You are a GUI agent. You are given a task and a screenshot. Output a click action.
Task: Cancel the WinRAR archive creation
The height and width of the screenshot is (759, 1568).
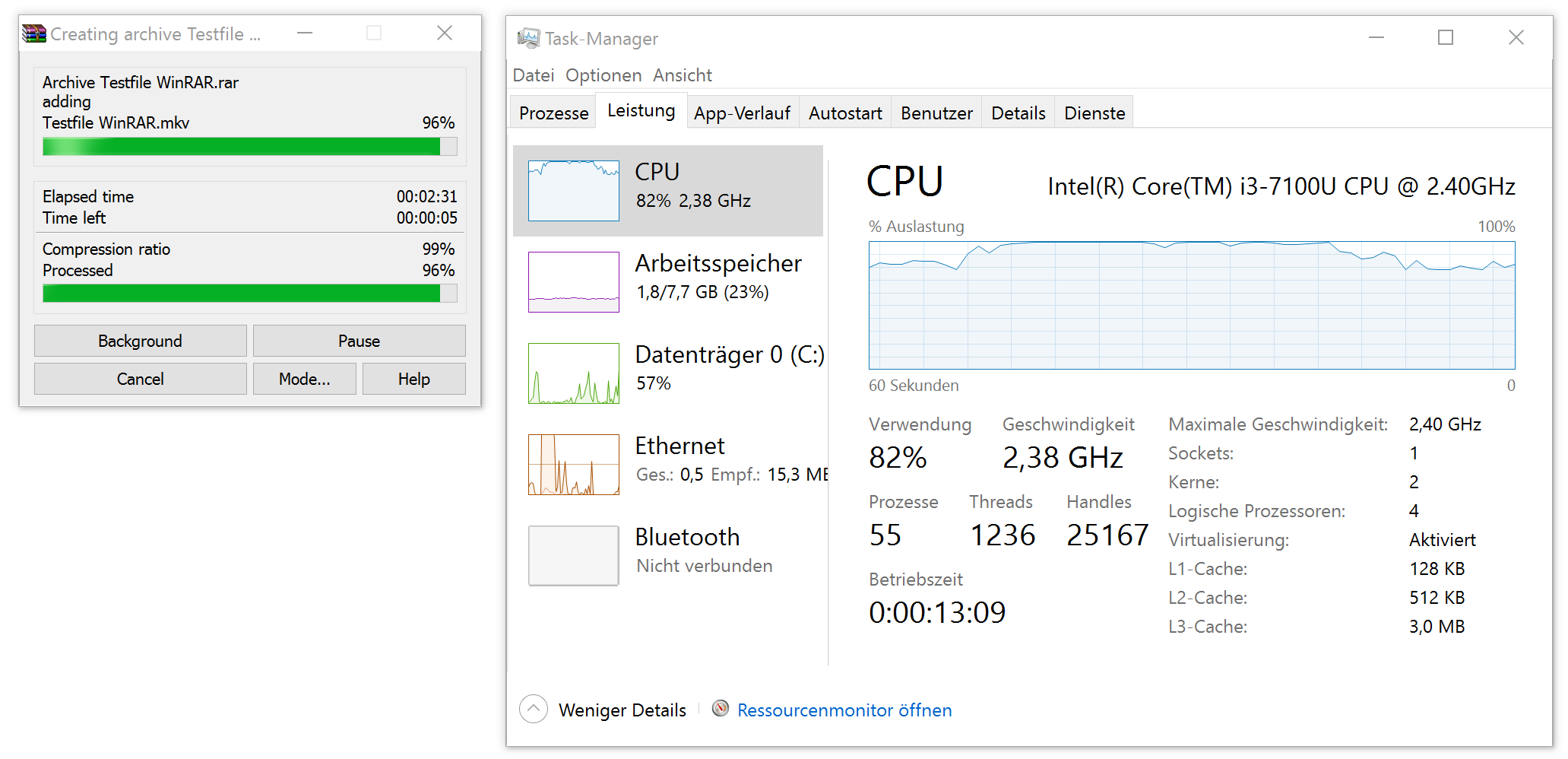[x=141, y=379]
